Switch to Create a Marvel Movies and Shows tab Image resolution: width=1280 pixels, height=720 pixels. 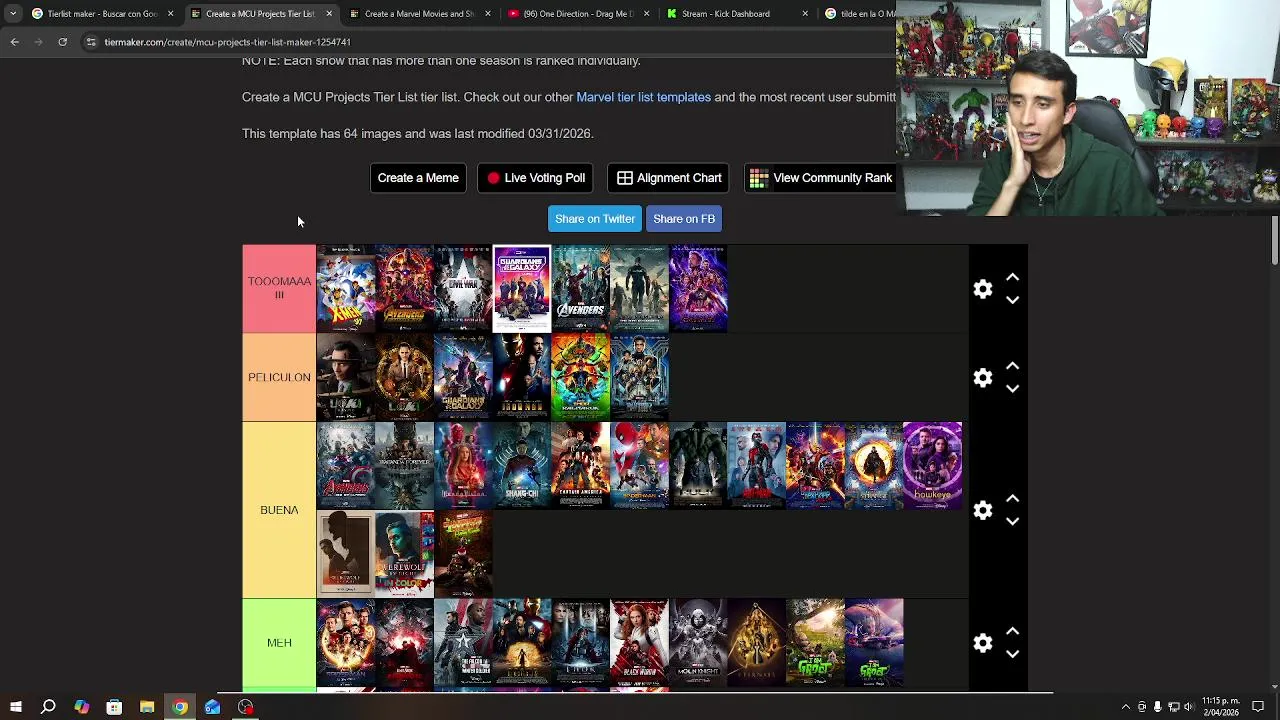click(419, 14)
